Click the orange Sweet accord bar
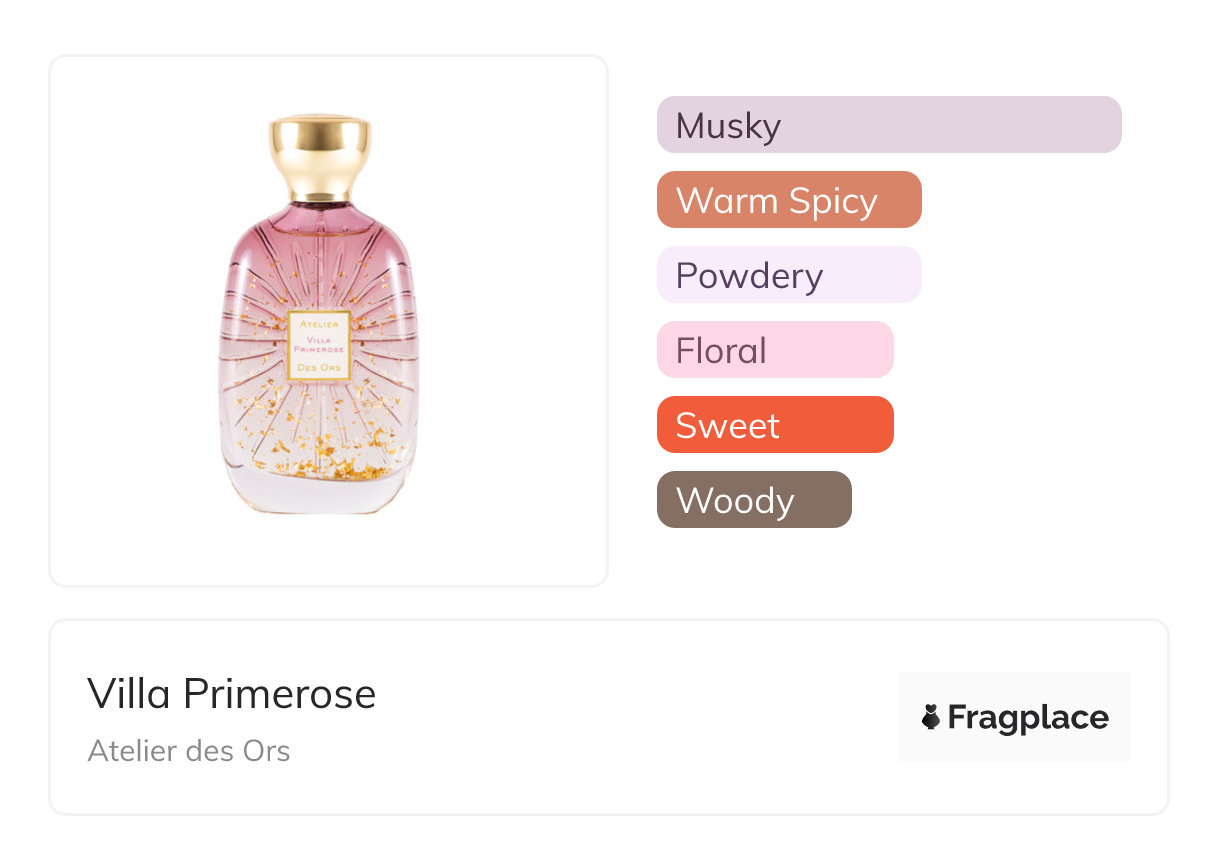The width and height of the screenshot is (1218, 864). (x=775, y=425)
